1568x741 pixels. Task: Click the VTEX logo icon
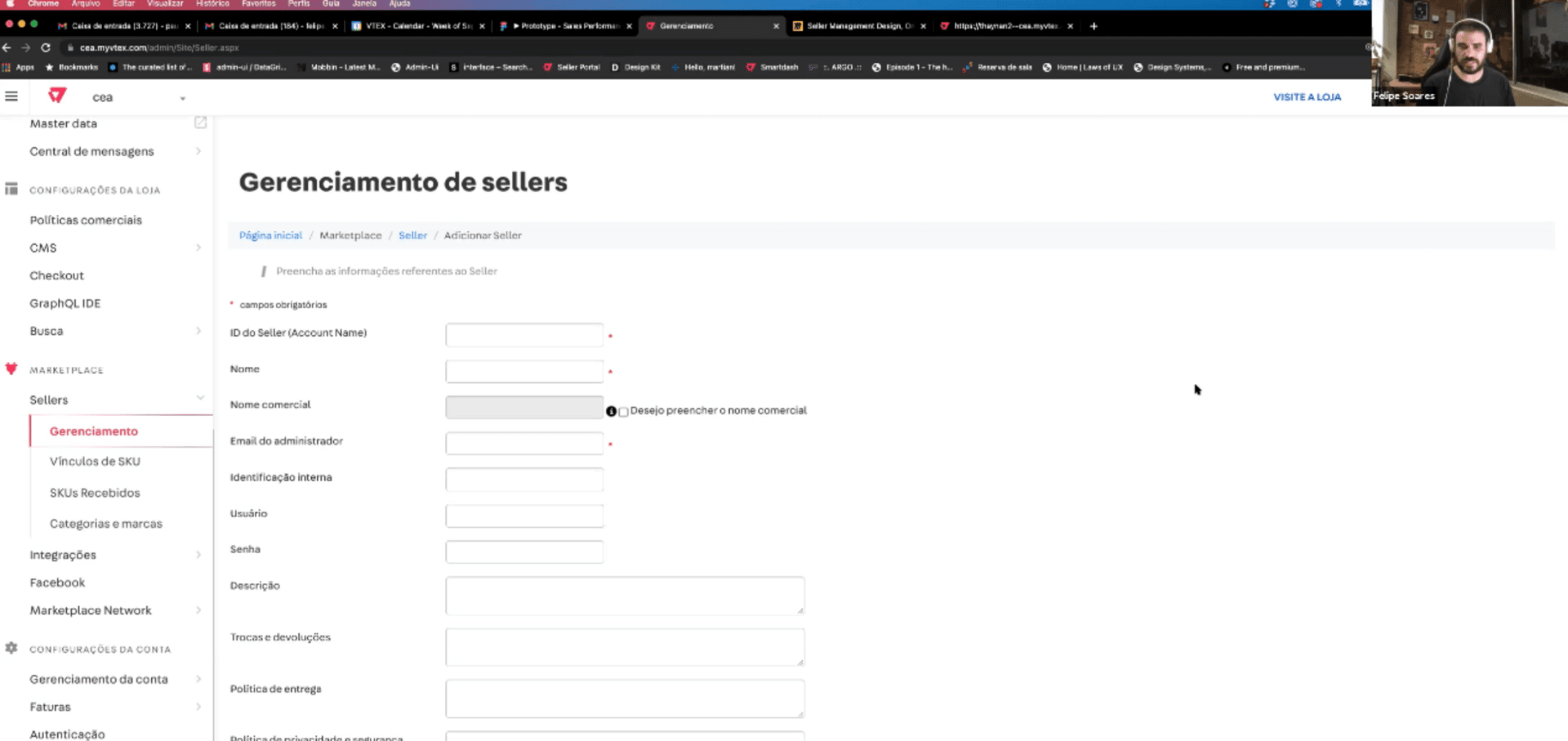click(x=57, y=96)
